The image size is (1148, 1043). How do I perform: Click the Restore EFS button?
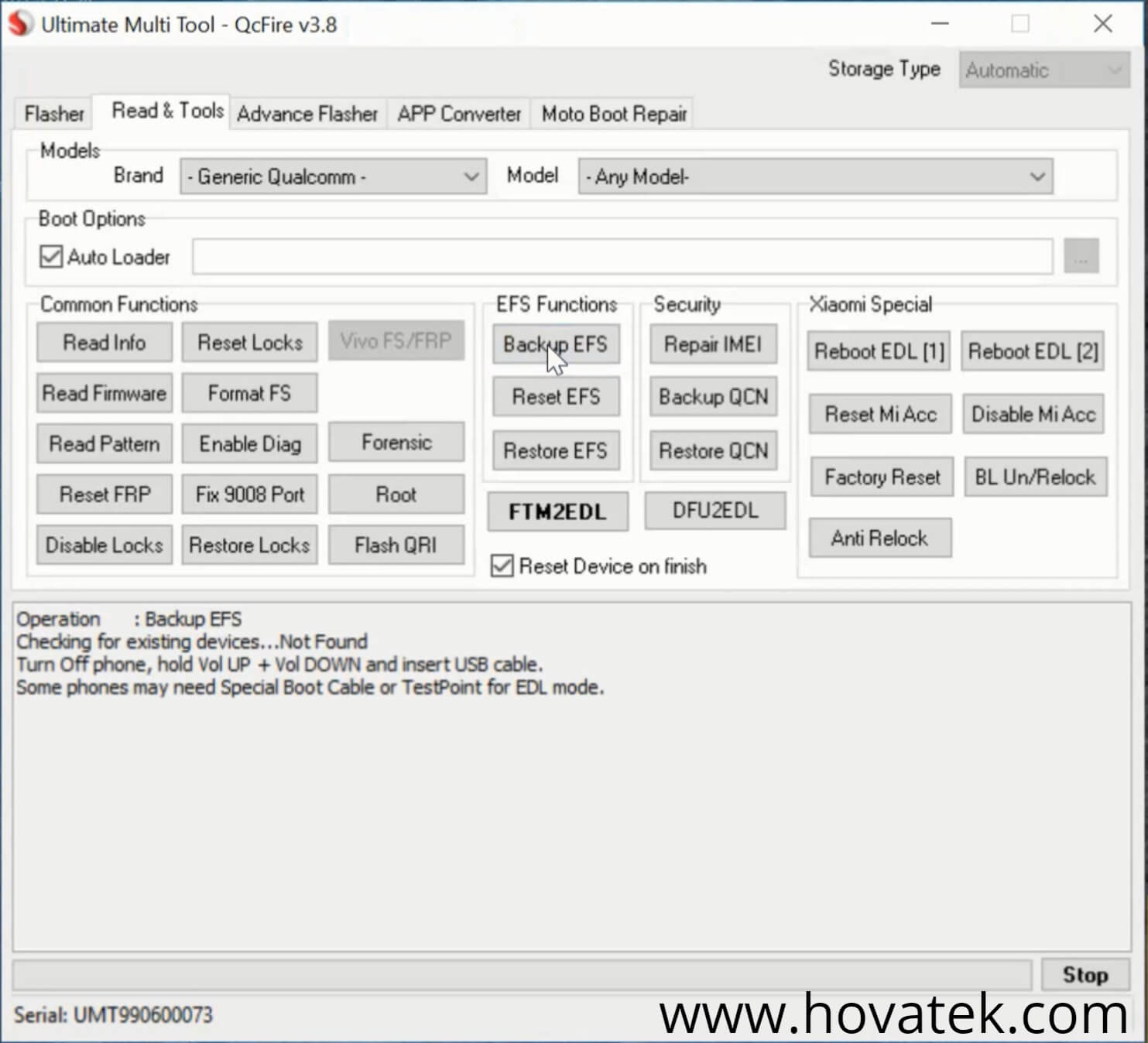[x=556, y=450]
